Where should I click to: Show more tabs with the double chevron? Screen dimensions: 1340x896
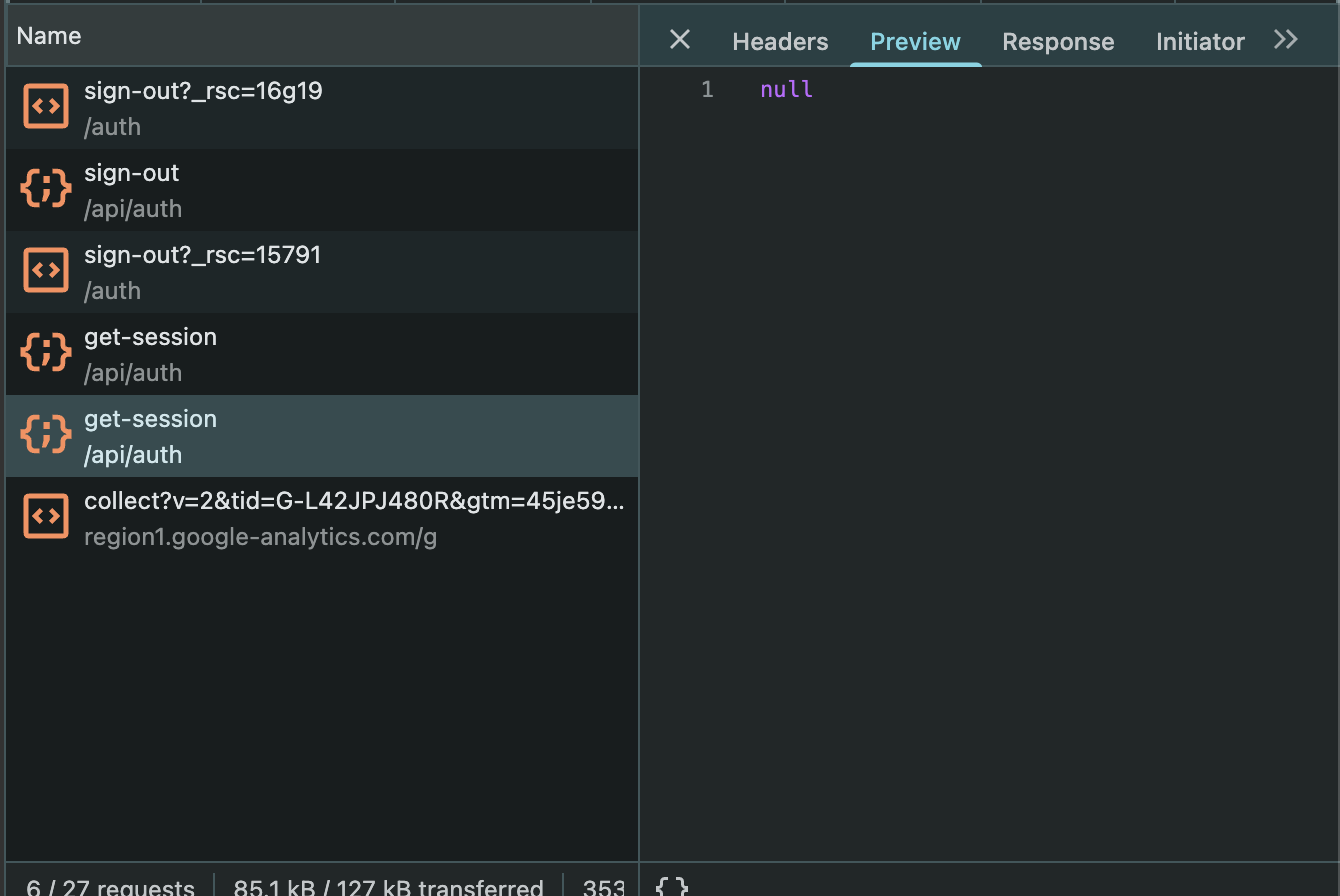[1286, 40]
